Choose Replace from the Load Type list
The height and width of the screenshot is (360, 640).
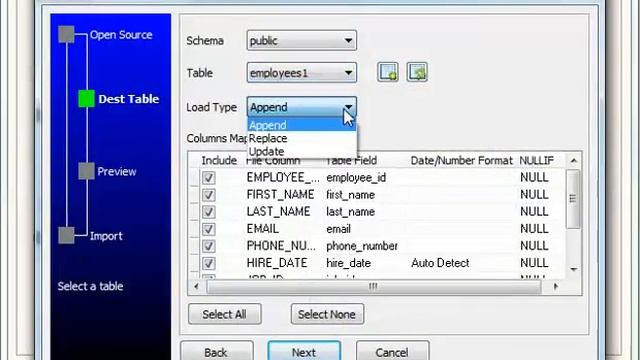tap(302, 138)
